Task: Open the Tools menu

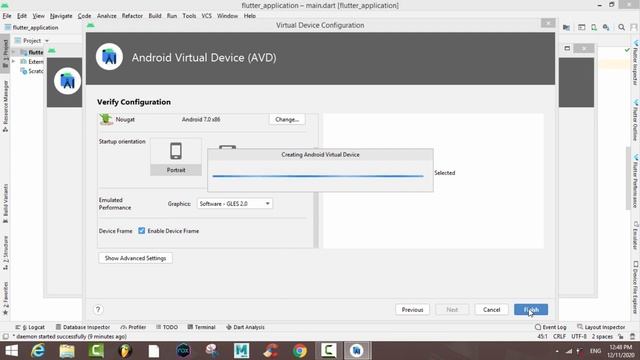Action: click(189, 16)
